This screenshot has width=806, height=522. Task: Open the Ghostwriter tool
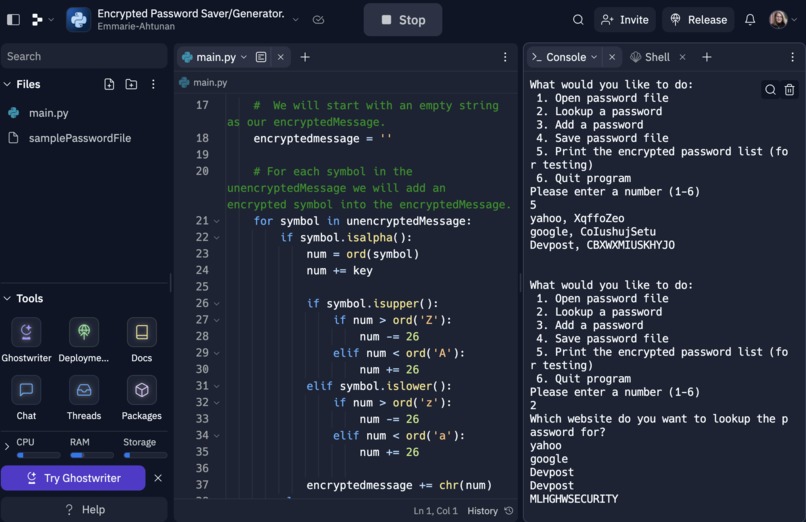26,340
